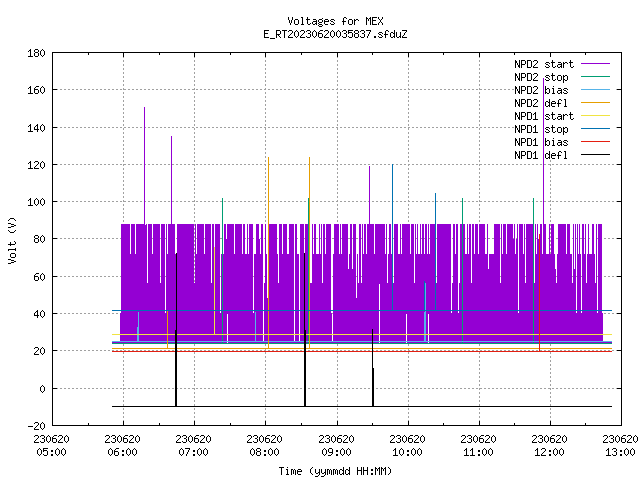Click the x-axis tick label 05:00
This screenshot has width=640, height=480.
(51, 452)
